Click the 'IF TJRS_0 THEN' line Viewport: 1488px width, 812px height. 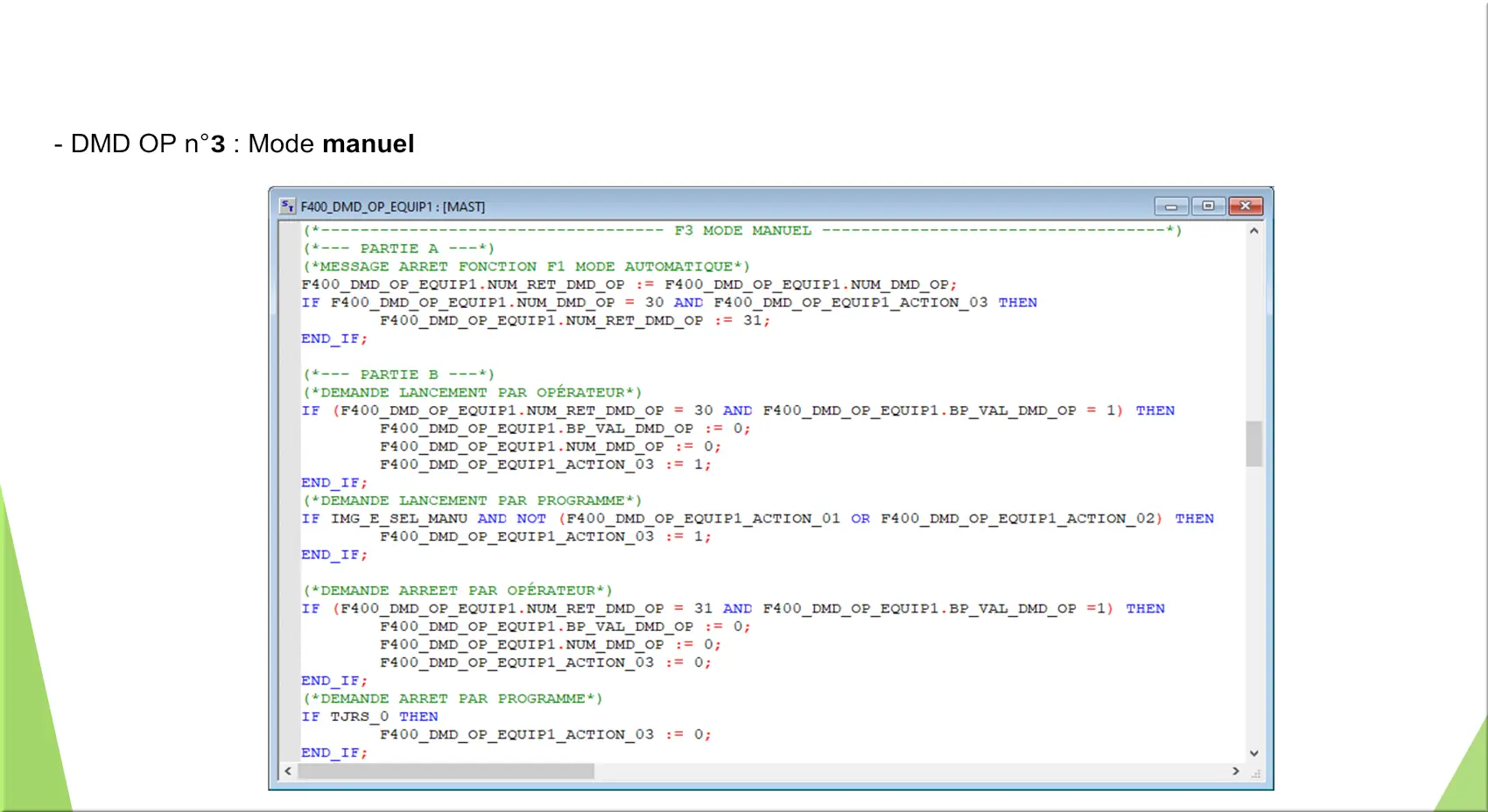(369, 717)
